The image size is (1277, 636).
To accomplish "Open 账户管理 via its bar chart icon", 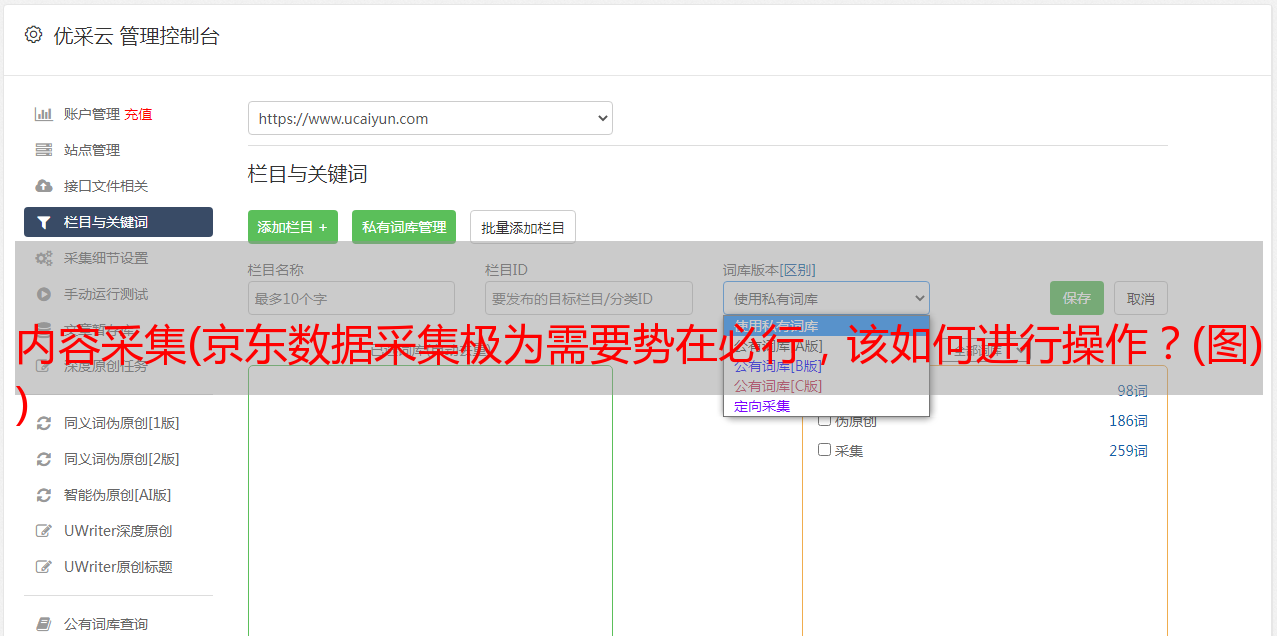I will (x=44, y=114).
